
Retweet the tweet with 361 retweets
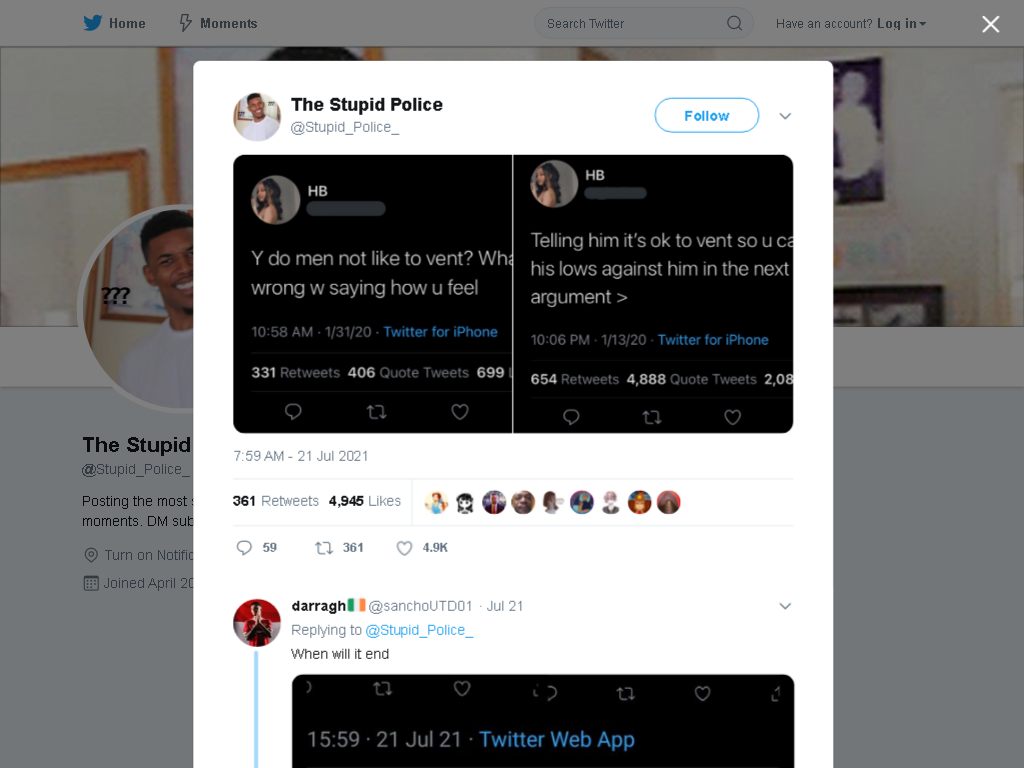324,547
